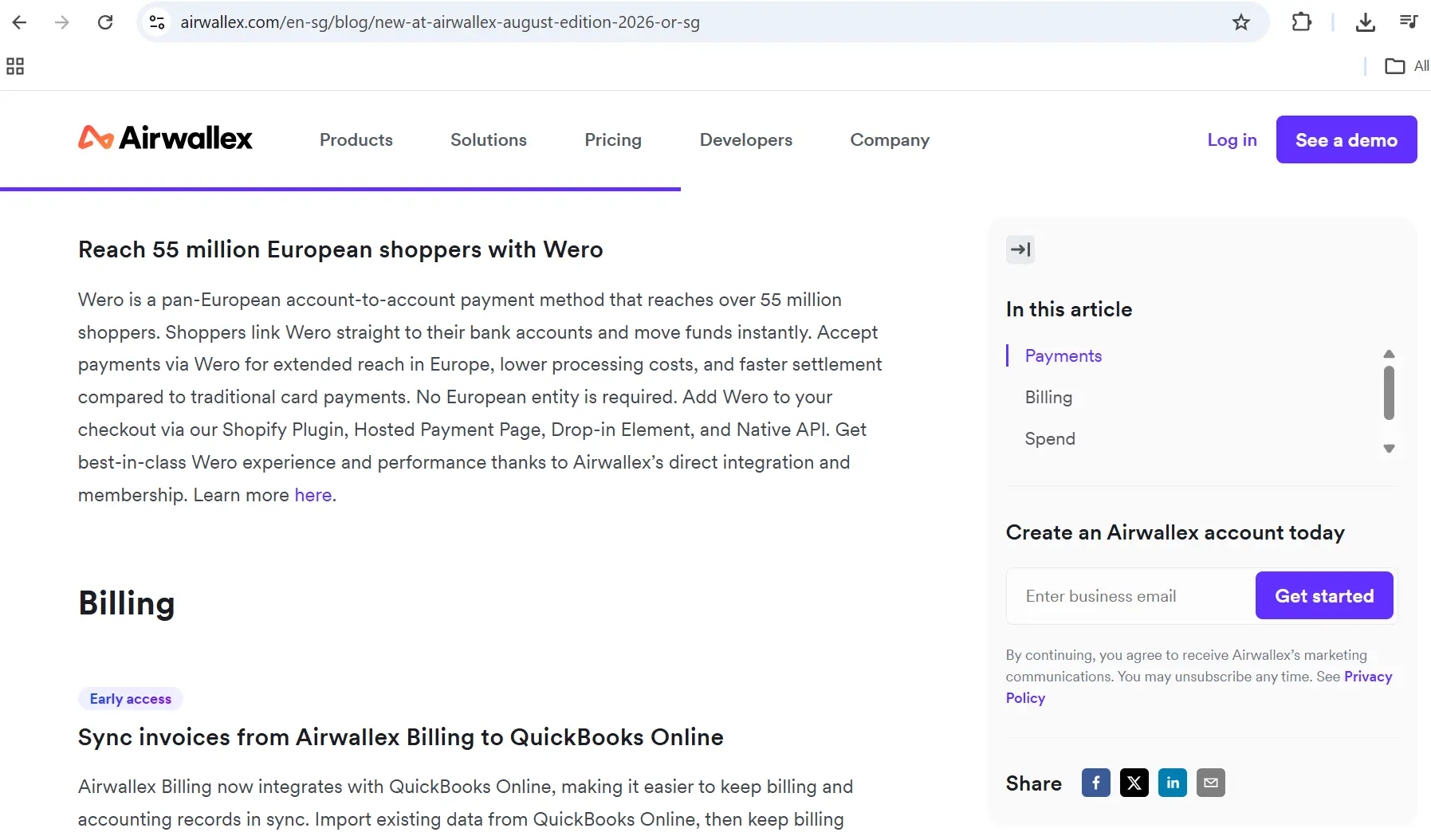This screenshot has height=840, width=1431.
Task: Reload the page
Action: pos(105,22)
